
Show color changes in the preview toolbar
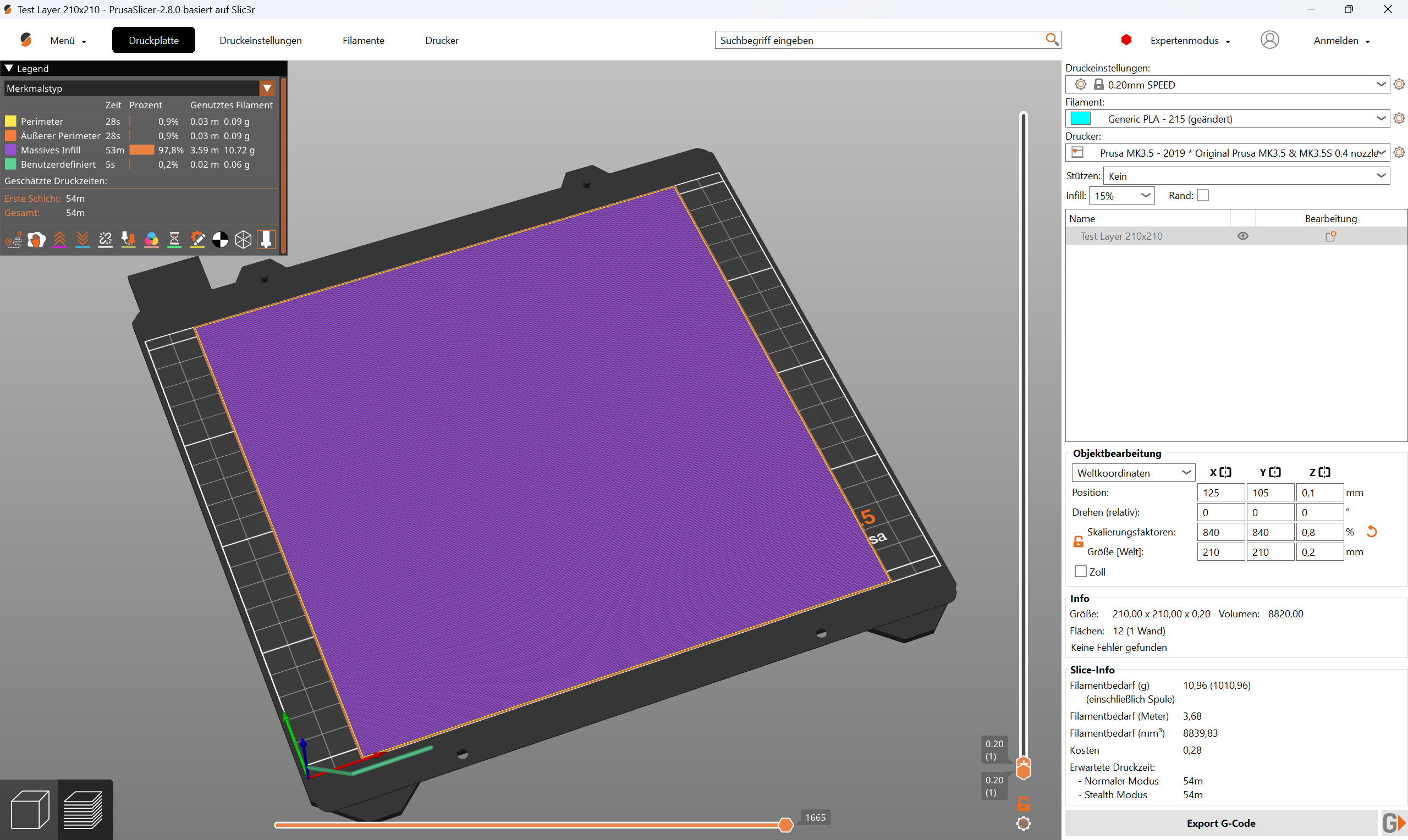tap(151, 240)
